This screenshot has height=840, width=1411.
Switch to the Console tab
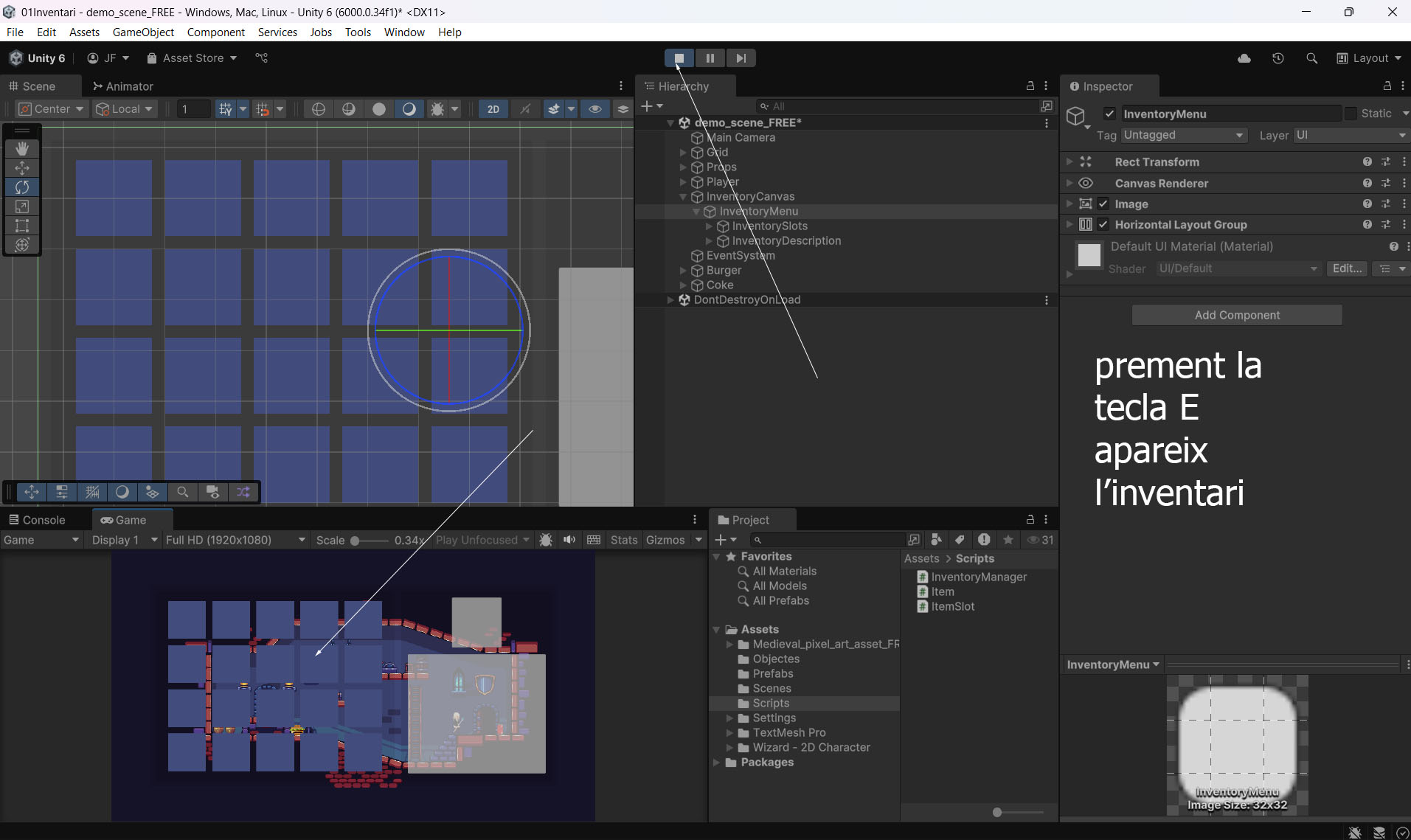coord(37,520)
